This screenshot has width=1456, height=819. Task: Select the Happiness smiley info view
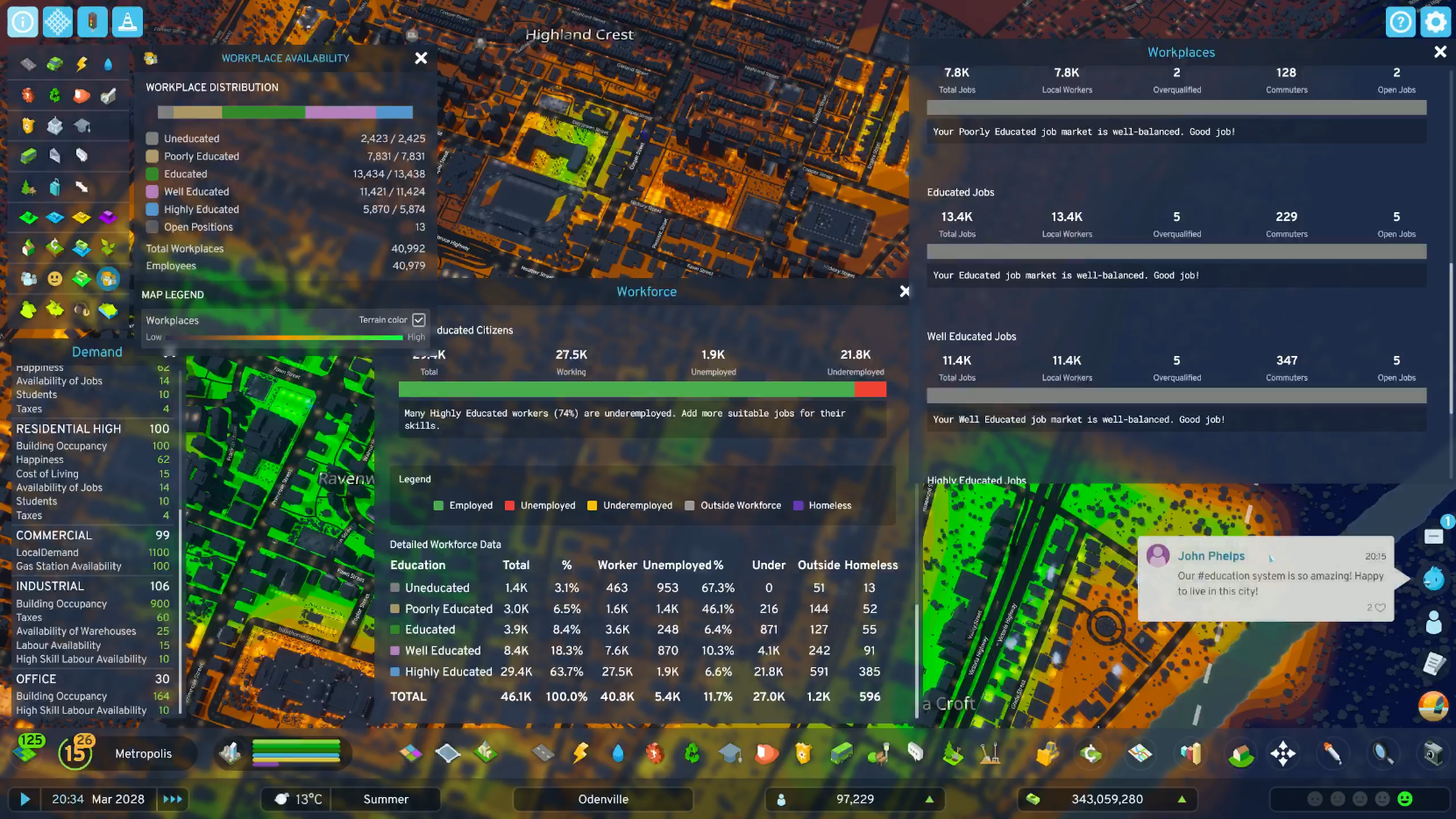[54, 279]
